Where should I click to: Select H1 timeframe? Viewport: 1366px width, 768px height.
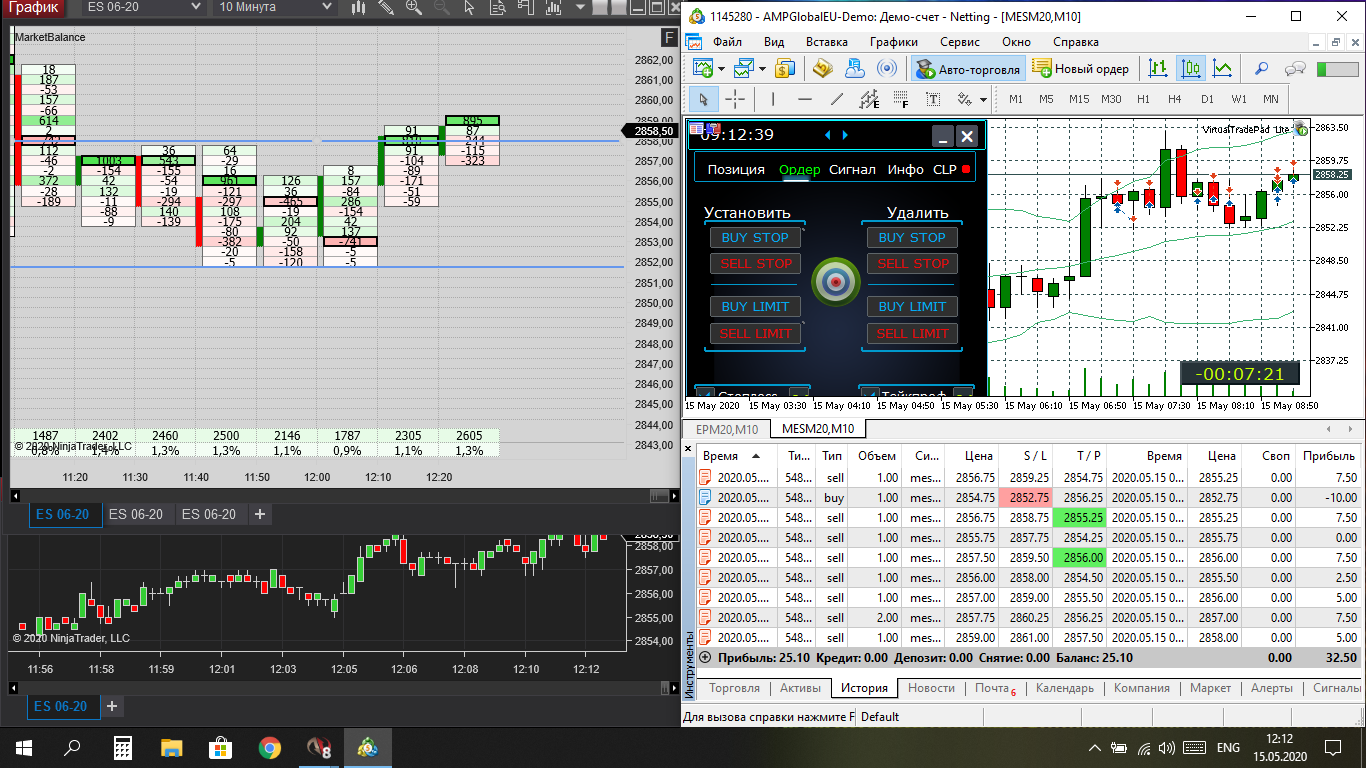[1143, 99]
